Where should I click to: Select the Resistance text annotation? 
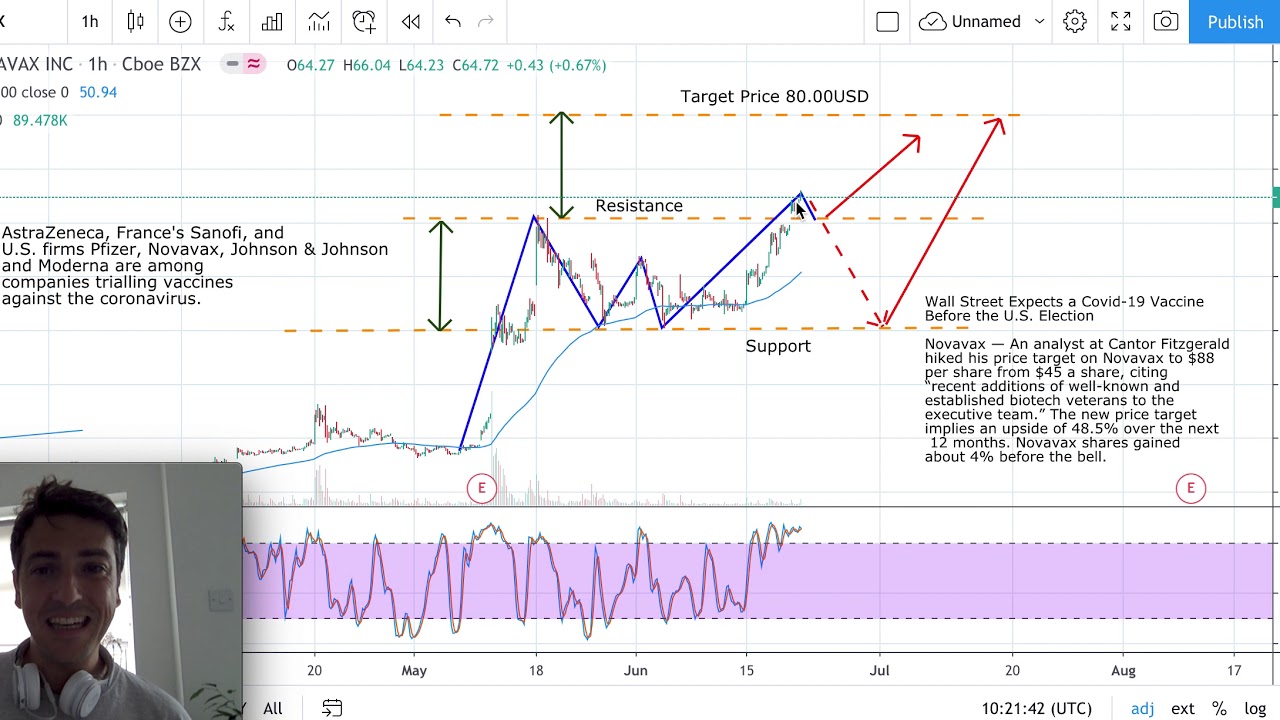point(639,206)
